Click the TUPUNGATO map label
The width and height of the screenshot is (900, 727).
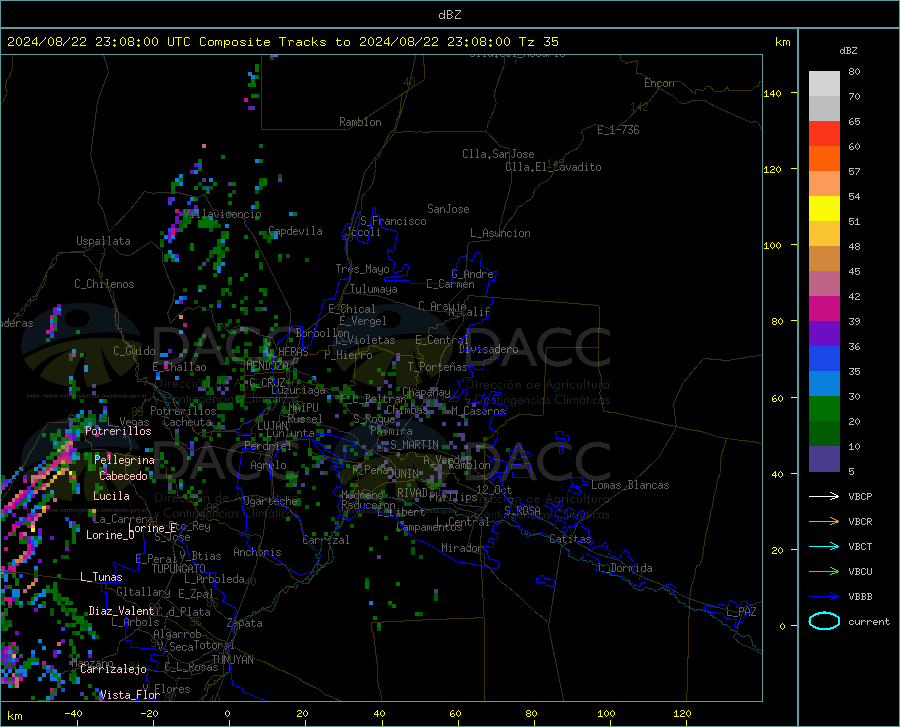[179, 569]
